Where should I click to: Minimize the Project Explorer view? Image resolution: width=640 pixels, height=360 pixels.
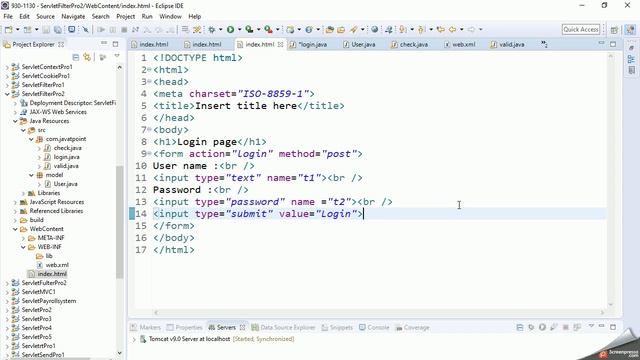point(104,43)
